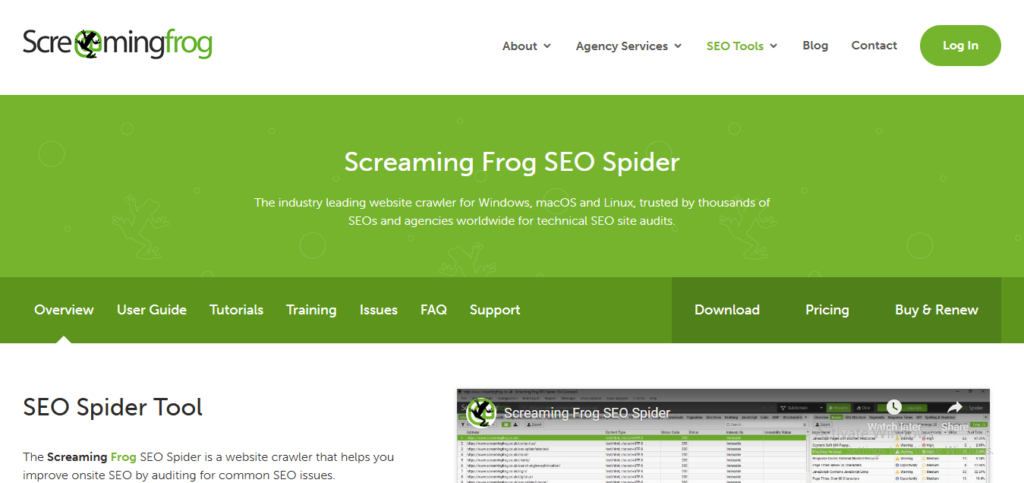The height and width of the screenshot is (483, 1024).
Task: Expand the SEO Tools dropdown
Action: click(742, 46)
